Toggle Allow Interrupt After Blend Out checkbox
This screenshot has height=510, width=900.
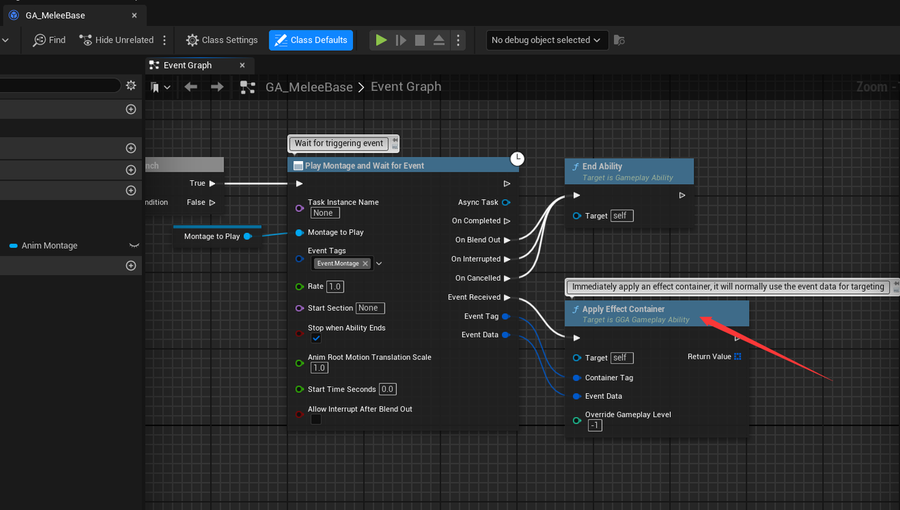tap(316, 419)
